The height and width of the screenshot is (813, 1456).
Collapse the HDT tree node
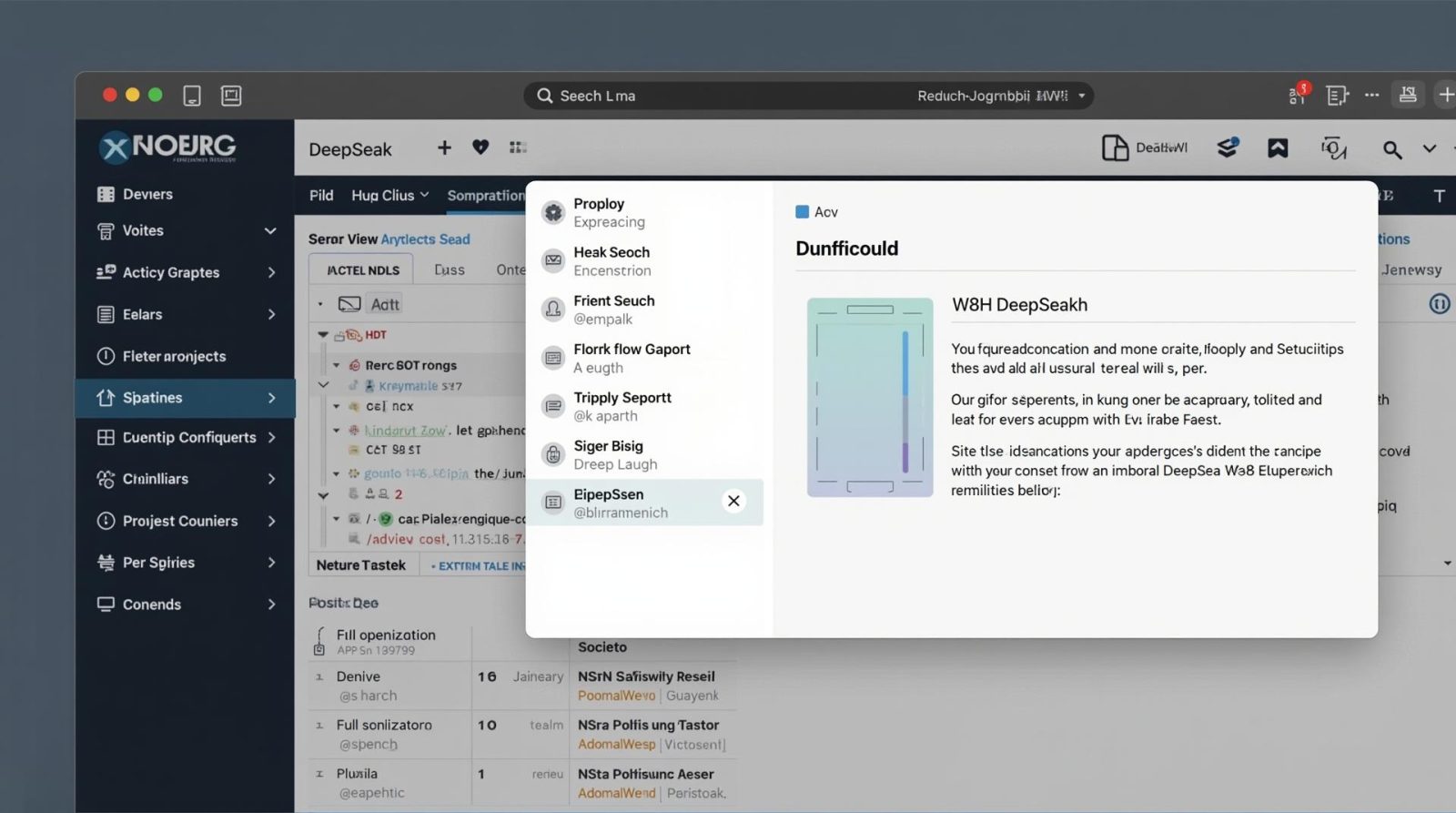(323, 335)
